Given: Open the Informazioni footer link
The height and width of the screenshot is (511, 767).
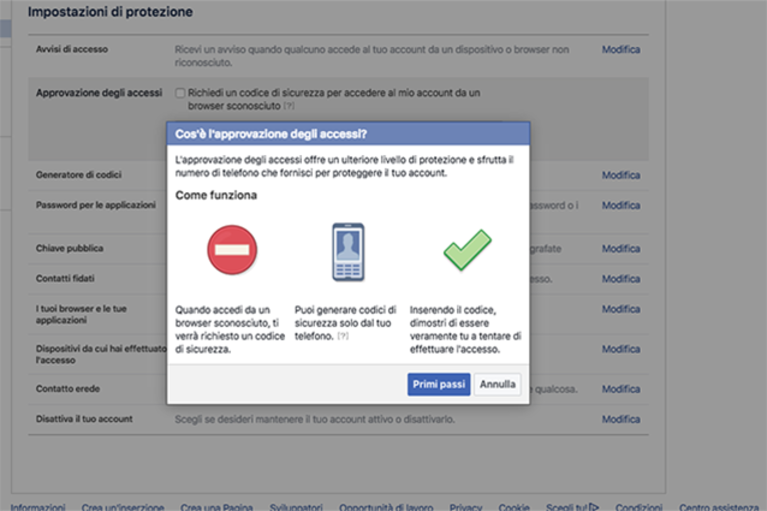Looking at the screenshot, I should 38,507.
